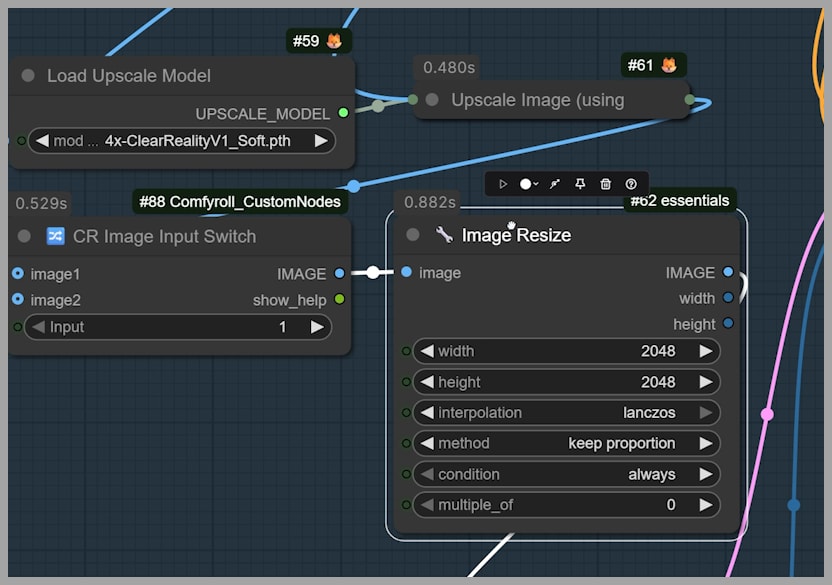Image resolution: width=832 pixels, height=585 pixels.
Task: Click the play icon in node toolbar
Action: click(503, 184)
